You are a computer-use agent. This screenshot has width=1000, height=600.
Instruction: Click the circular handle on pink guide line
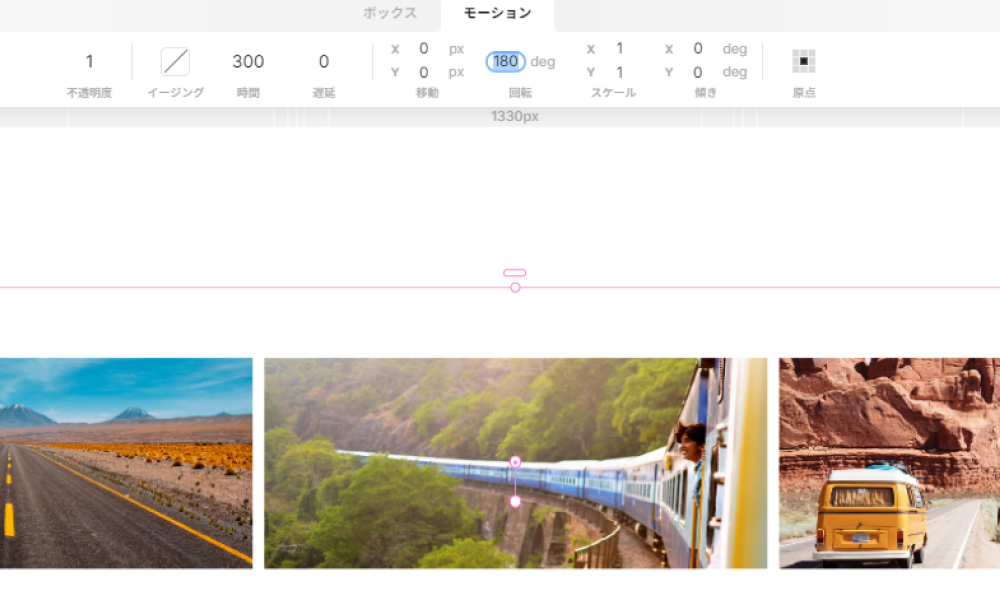tap(515, 288)
